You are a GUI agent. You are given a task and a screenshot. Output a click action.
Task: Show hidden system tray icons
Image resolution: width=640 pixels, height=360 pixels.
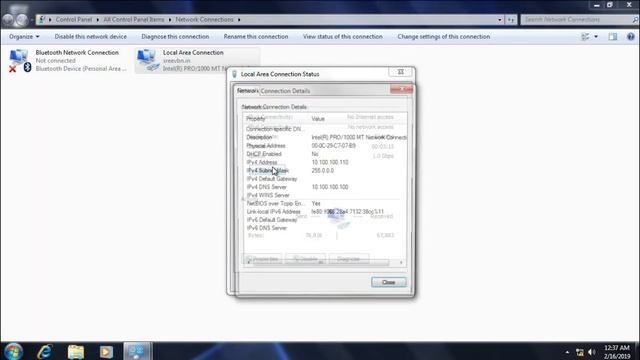(567, 352)
